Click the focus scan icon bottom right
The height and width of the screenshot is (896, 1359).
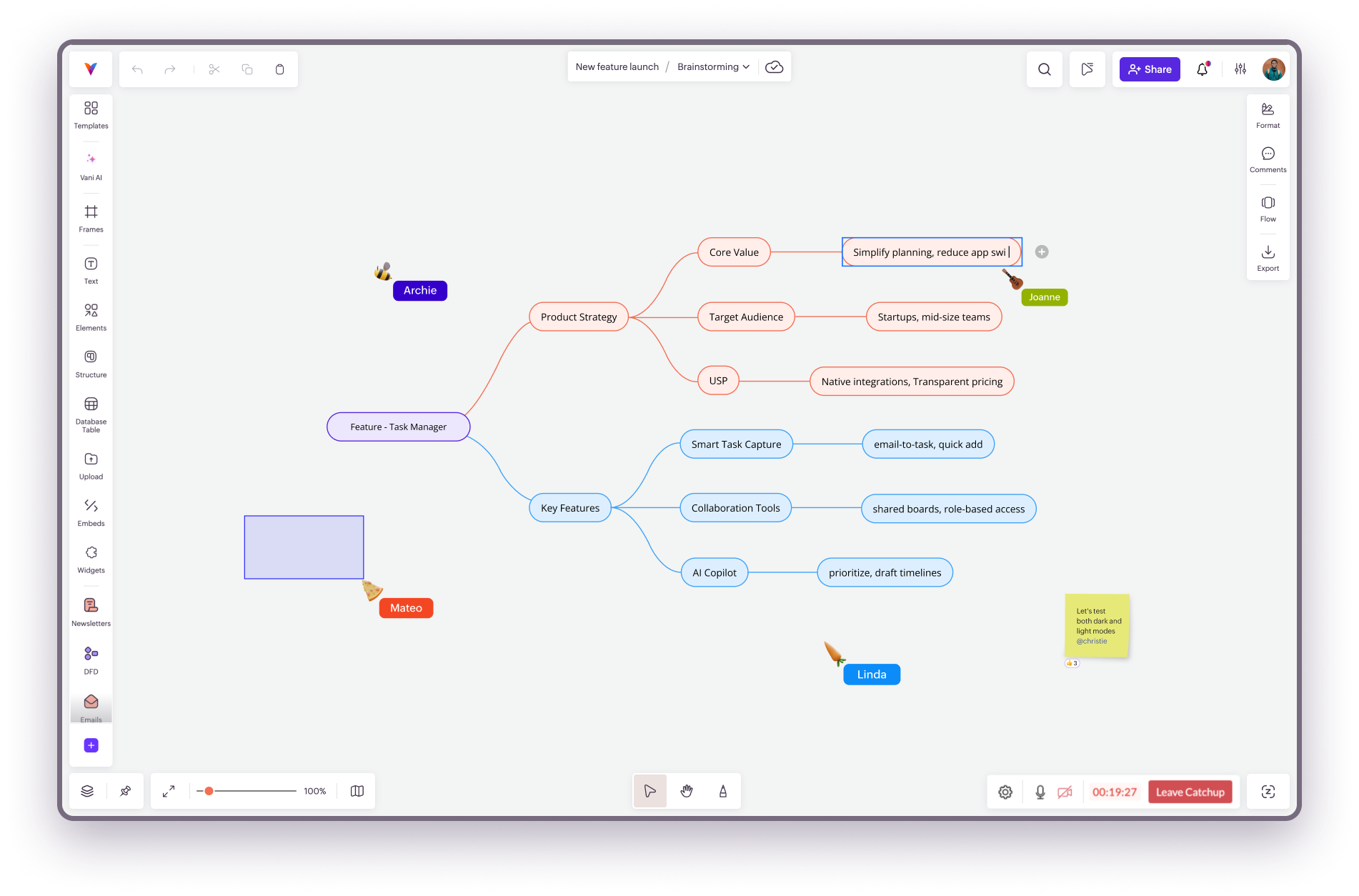tap(1268, 792)
